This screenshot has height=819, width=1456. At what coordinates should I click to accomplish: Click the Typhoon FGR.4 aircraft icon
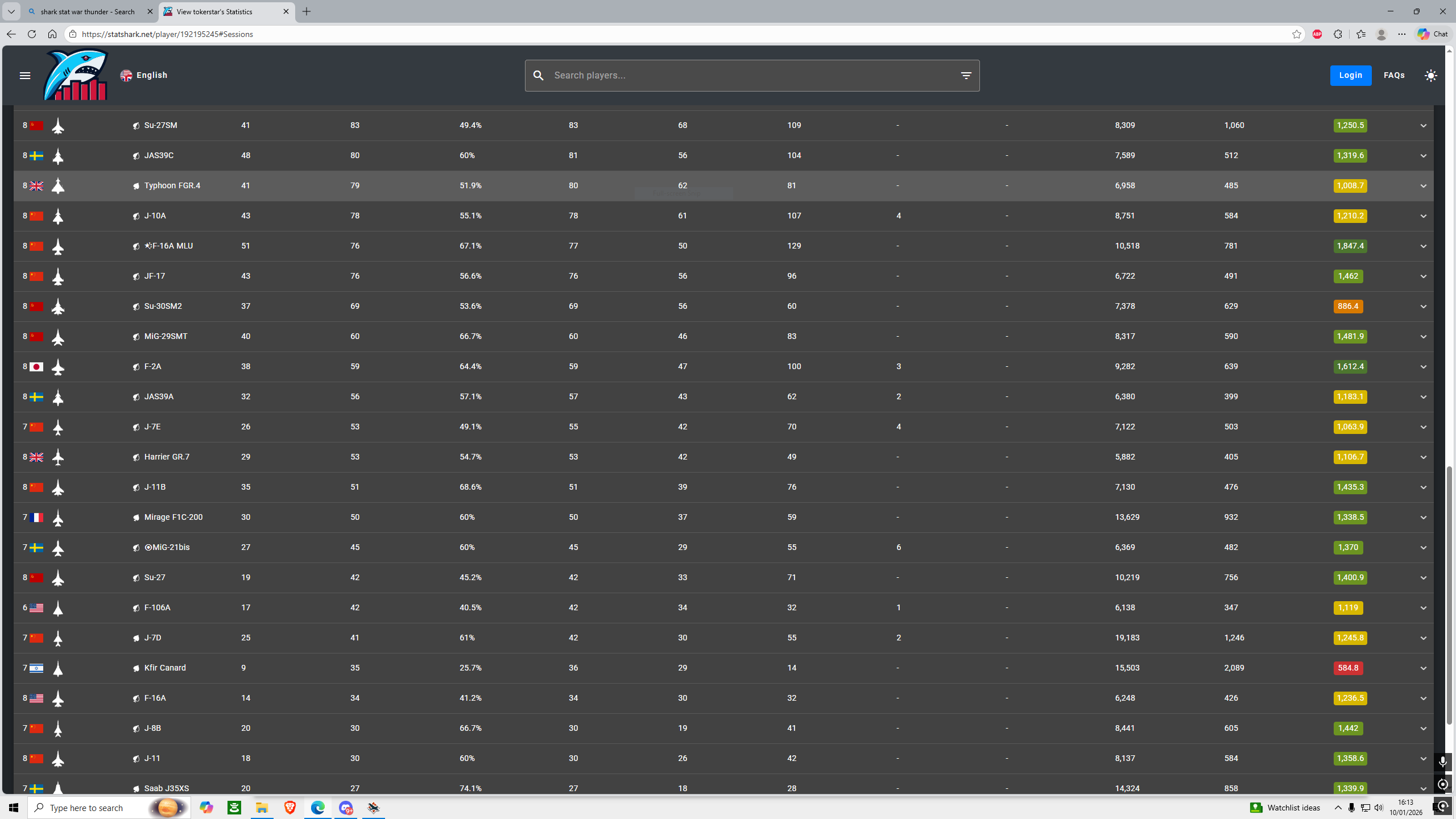coord(57,186)
